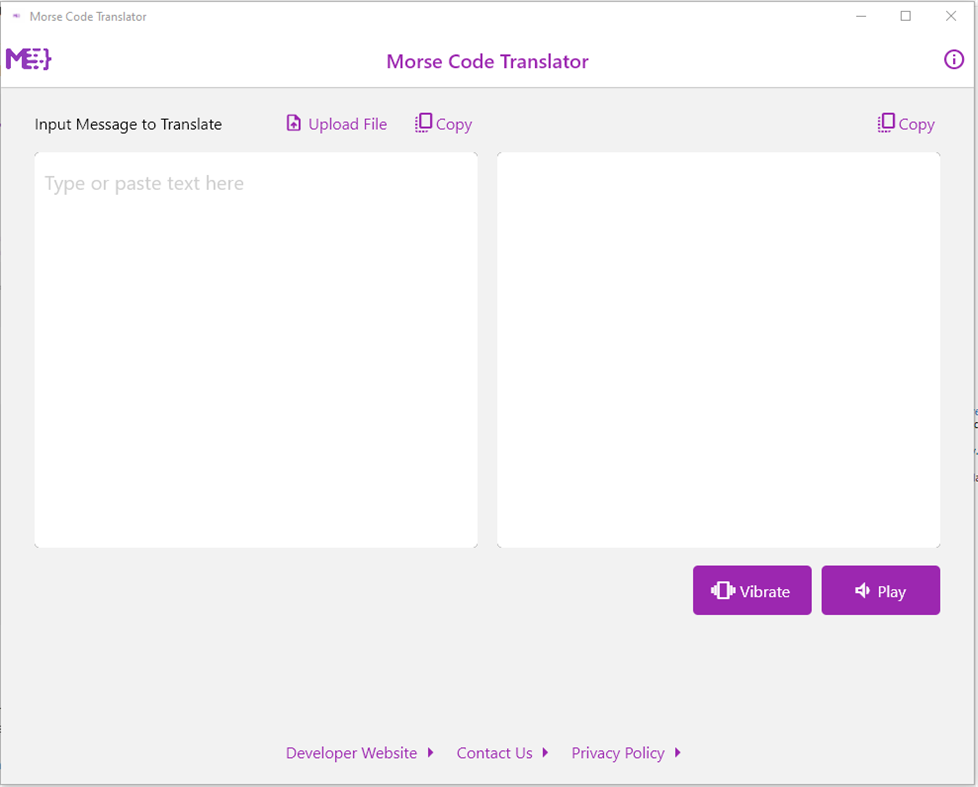Copy the input message text
978x787 pixels.
pos(443,124)
